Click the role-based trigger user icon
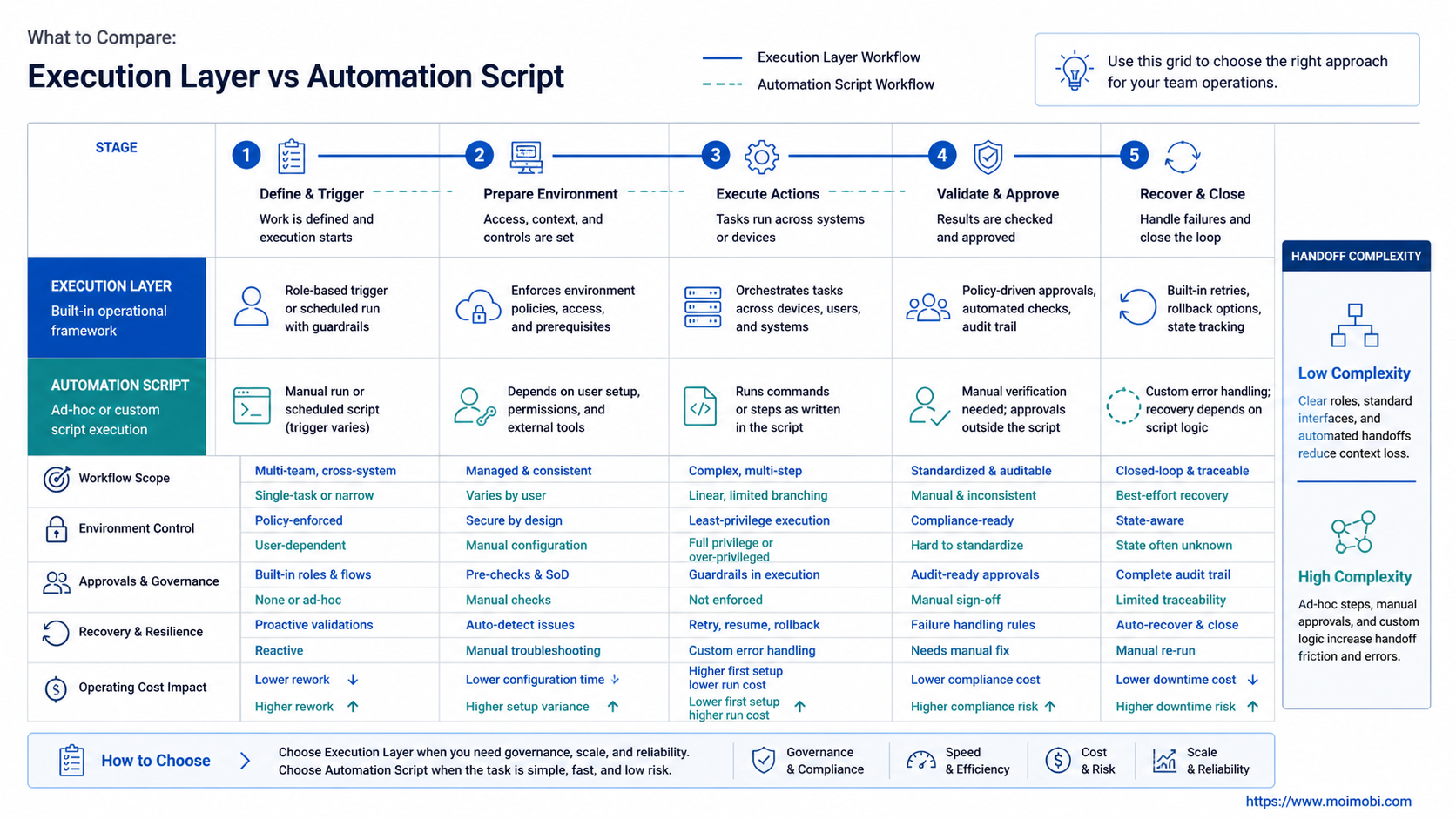 (251, 306)
